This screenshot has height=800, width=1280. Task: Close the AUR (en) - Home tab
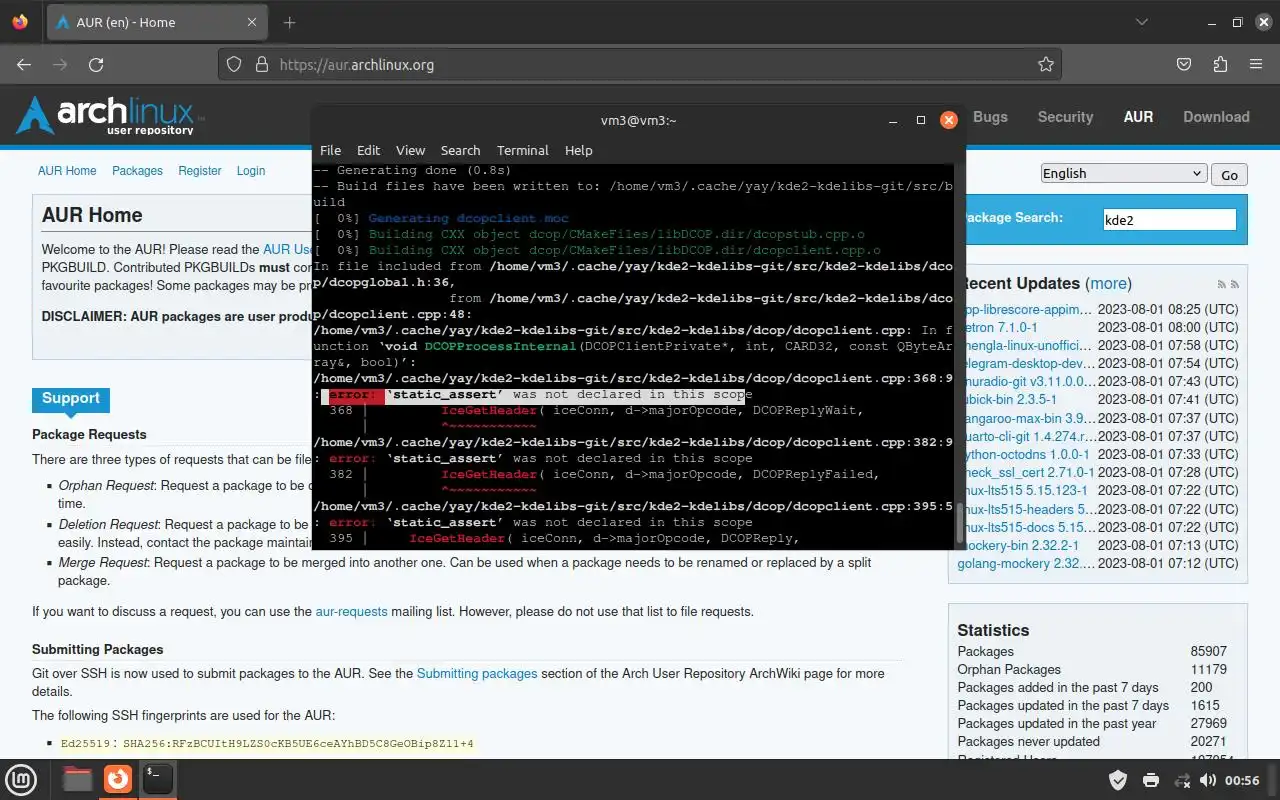pos(252,22)
